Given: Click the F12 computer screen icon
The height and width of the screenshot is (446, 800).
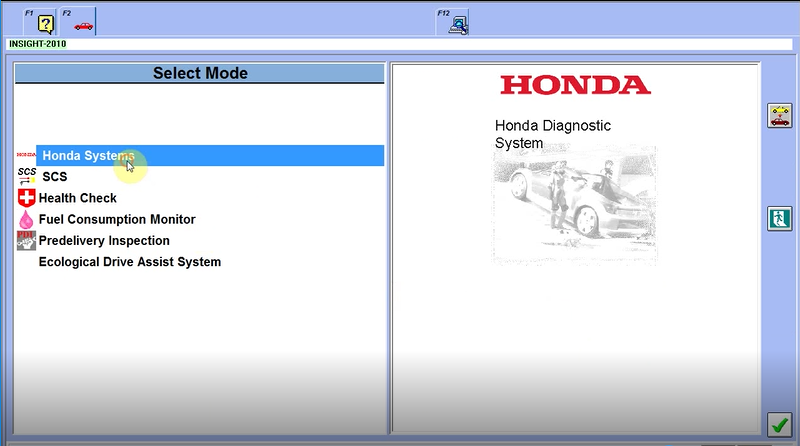Looking at the screenshot, I should coord(458,24).
